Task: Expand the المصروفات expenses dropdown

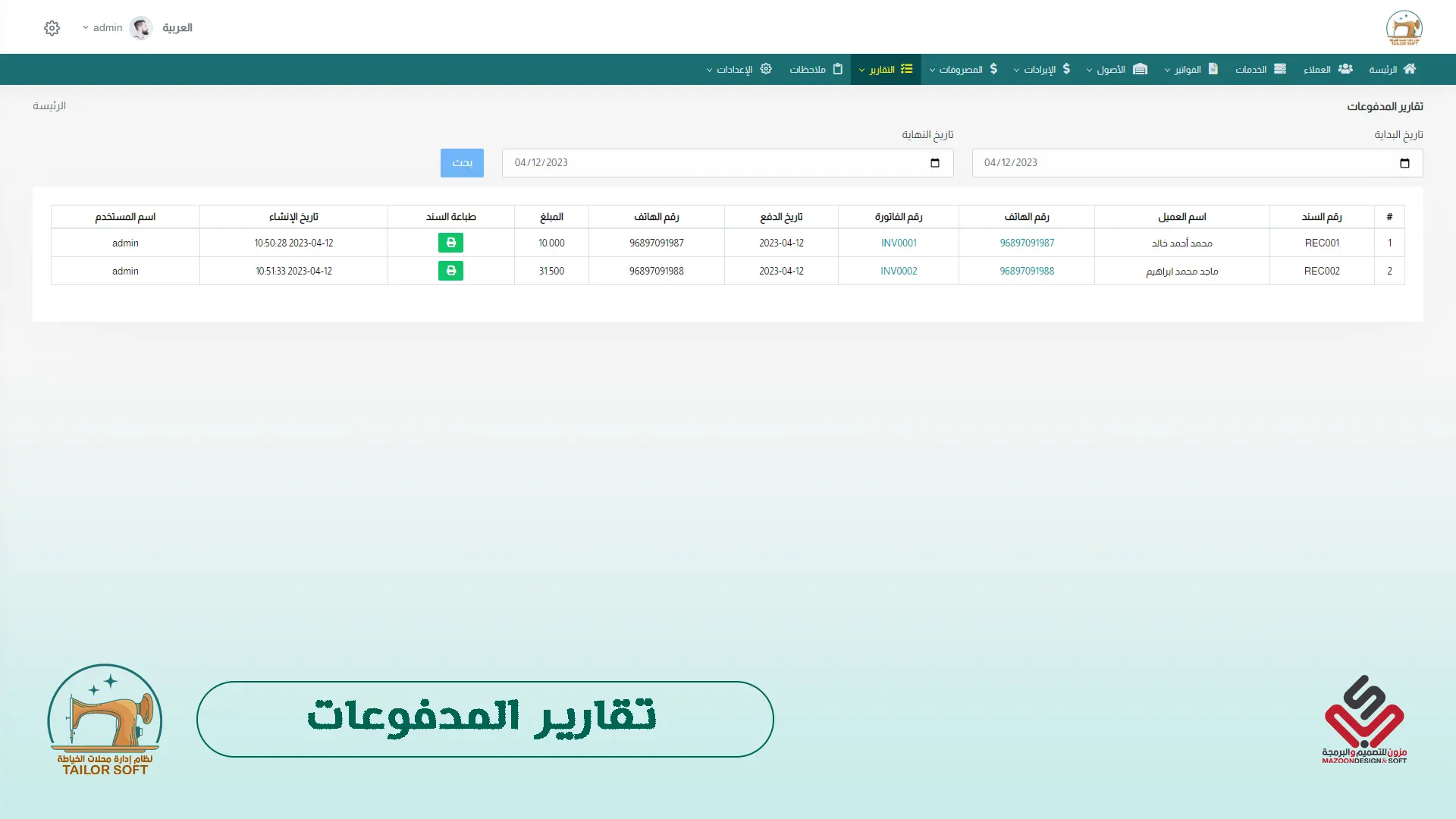Action: 964,69
